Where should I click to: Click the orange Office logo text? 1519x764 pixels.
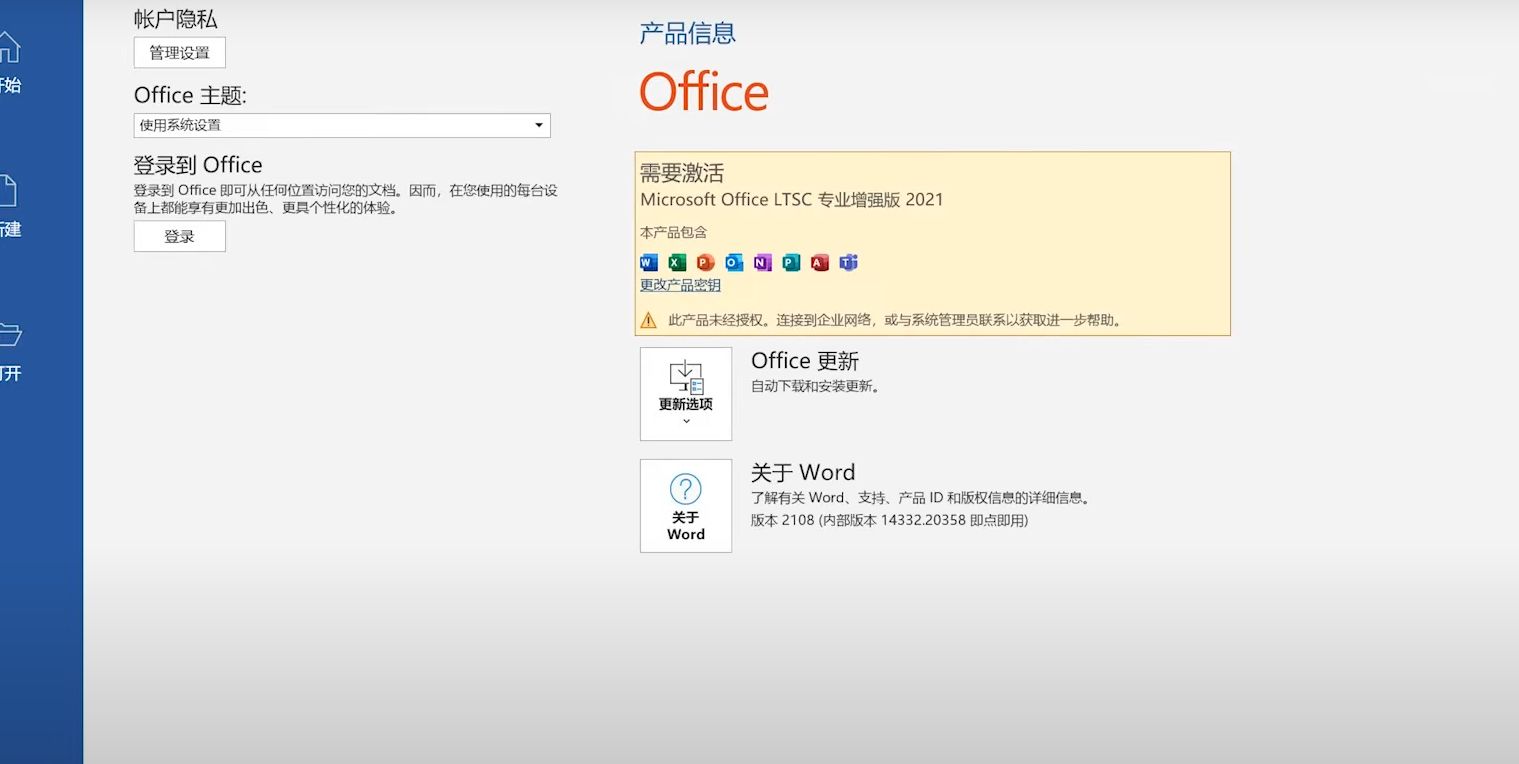(704, 92)
